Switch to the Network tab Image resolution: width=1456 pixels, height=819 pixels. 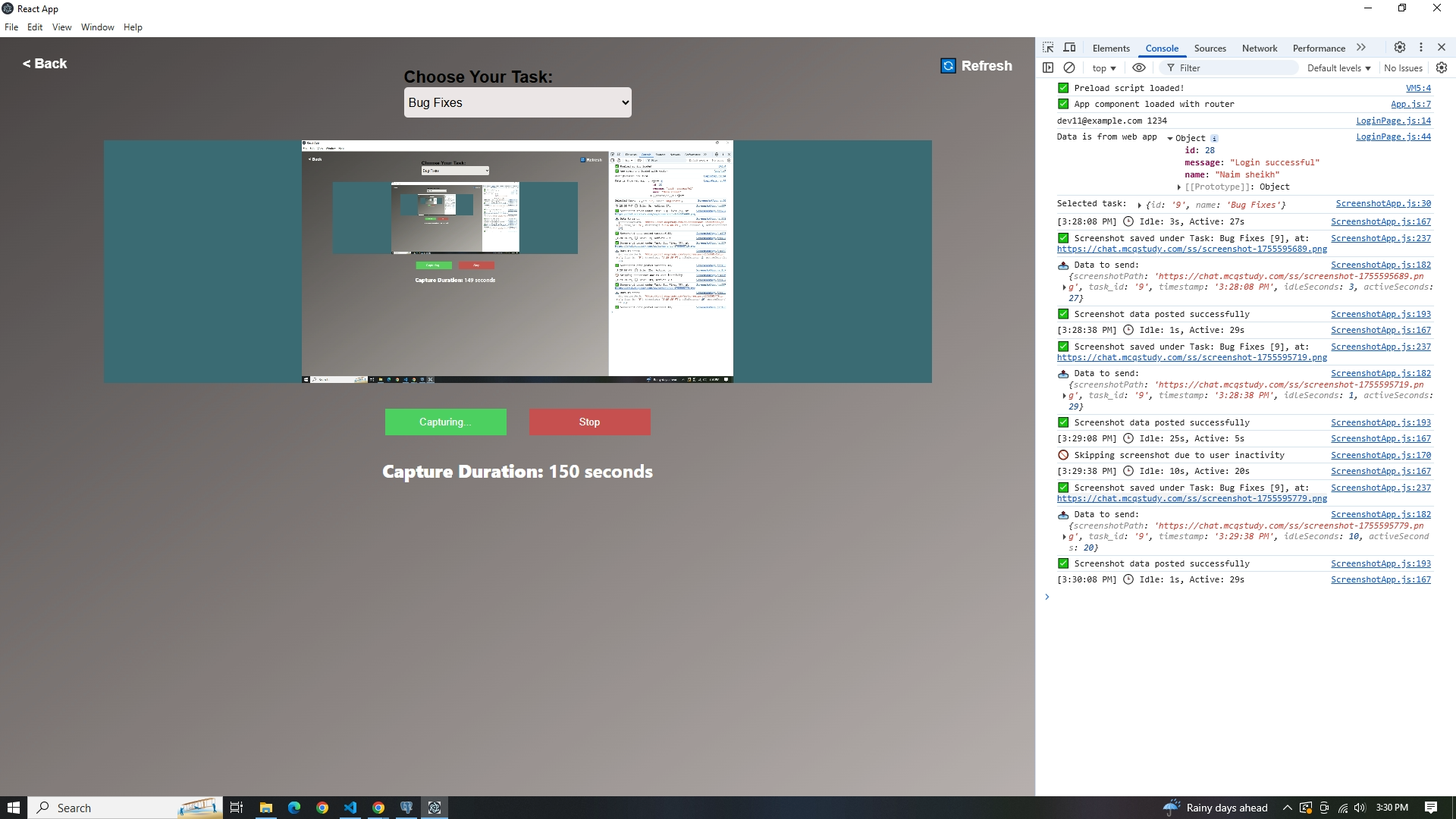[1259, 48]
